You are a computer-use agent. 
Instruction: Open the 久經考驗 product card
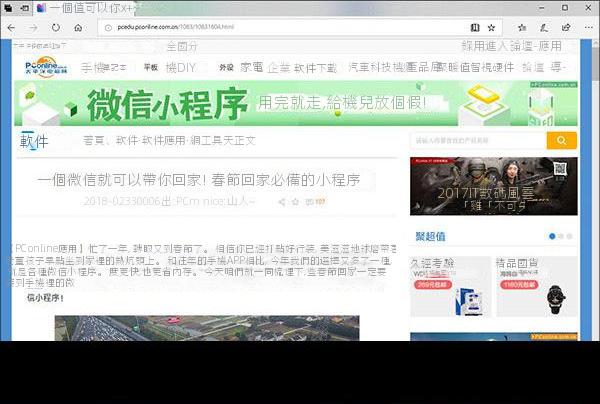tap(450, 287)
